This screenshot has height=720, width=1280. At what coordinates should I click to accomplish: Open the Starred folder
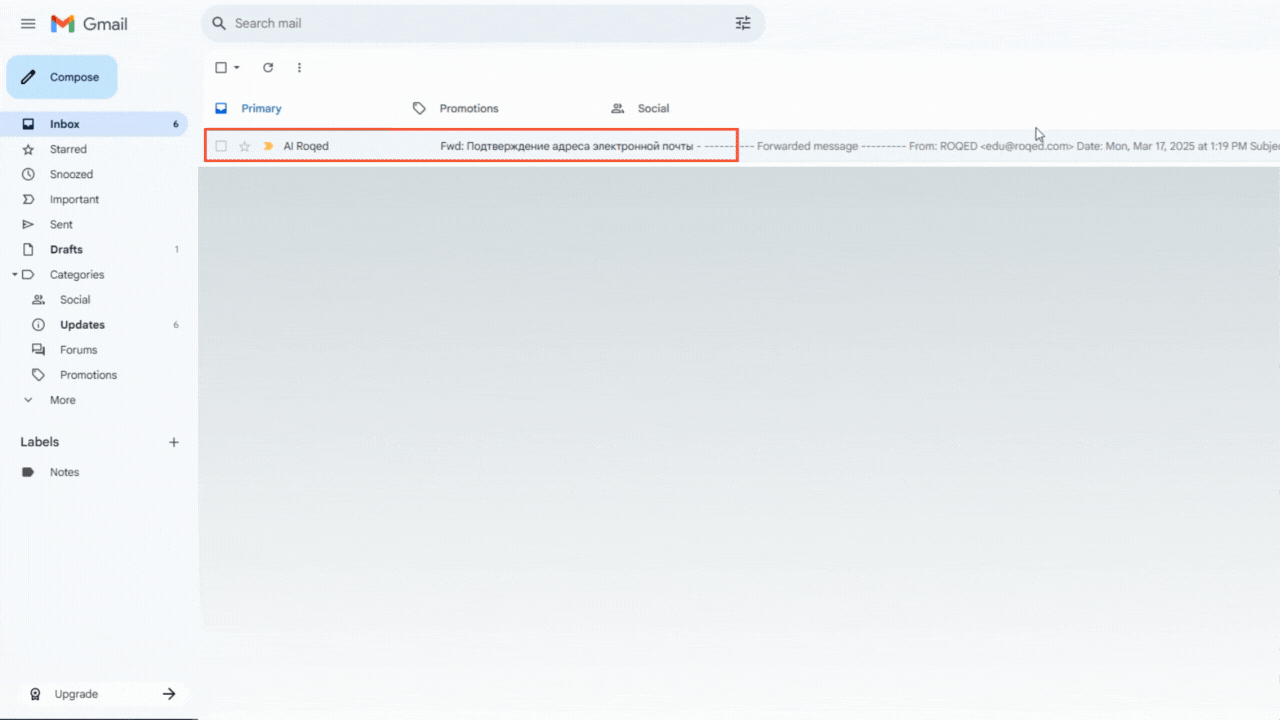(68, 149)
